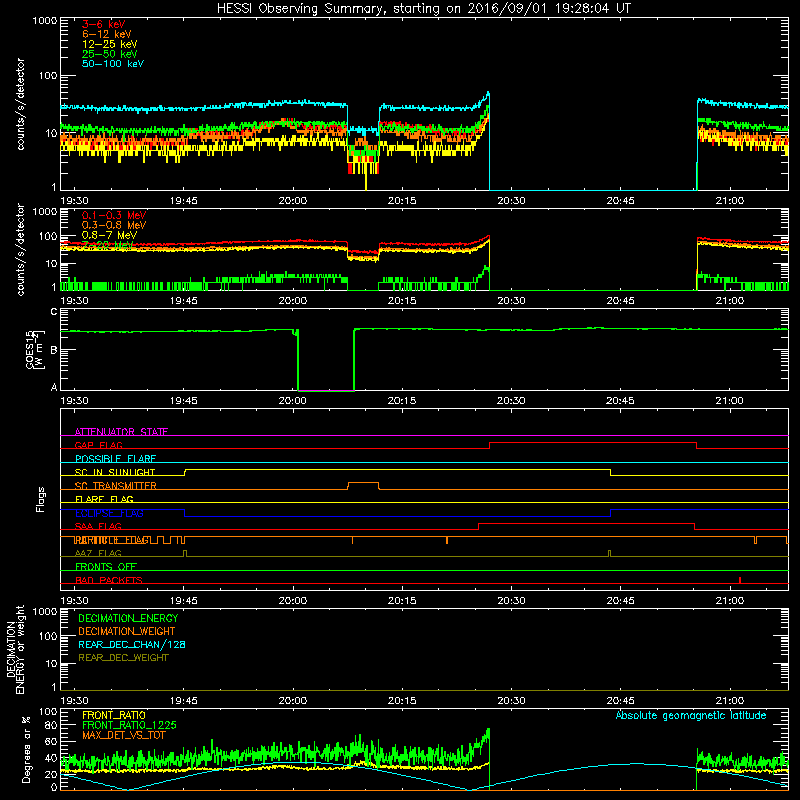This screenshot has width=800, height=800.
Task: Click the 20:15 tick under the GOES plot
Action: click(402, 401)
